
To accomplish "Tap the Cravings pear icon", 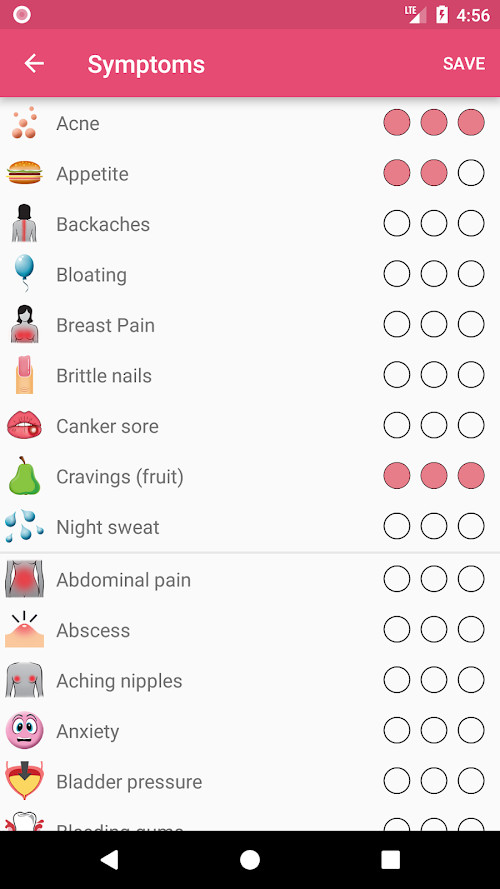I will pos(24,475).
